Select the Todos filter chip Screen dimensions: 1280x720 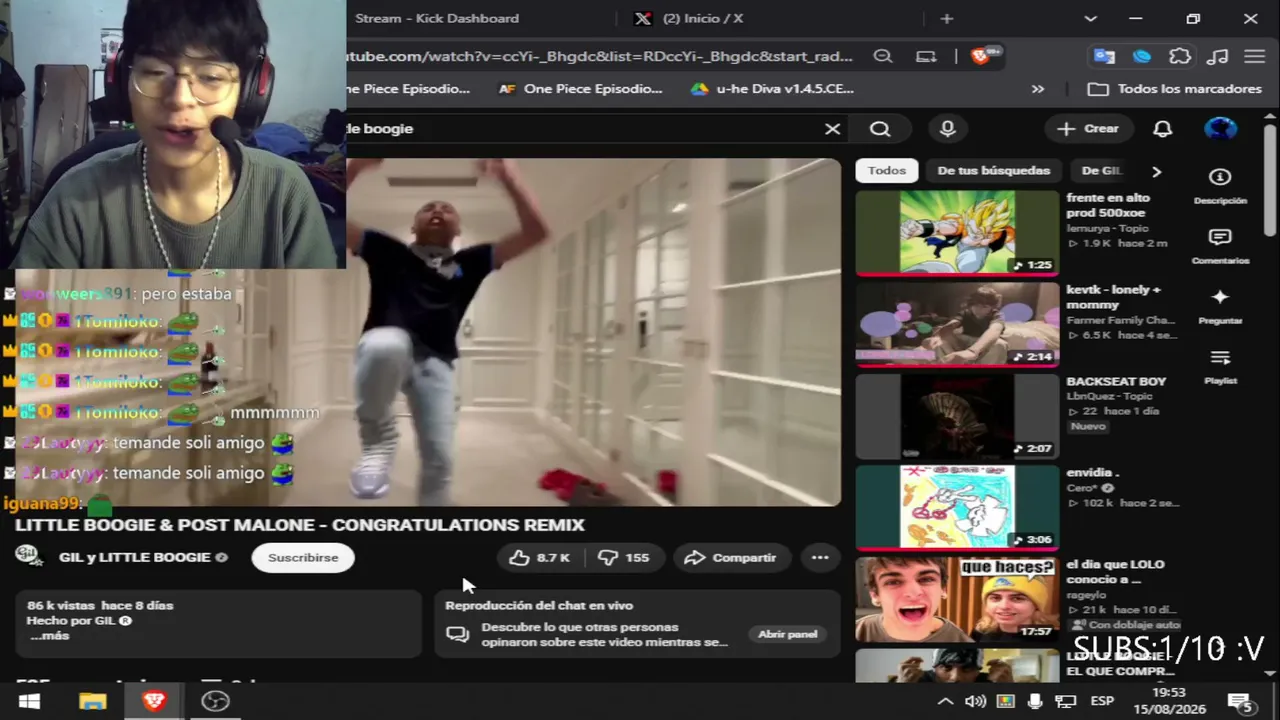pos(886,171)
